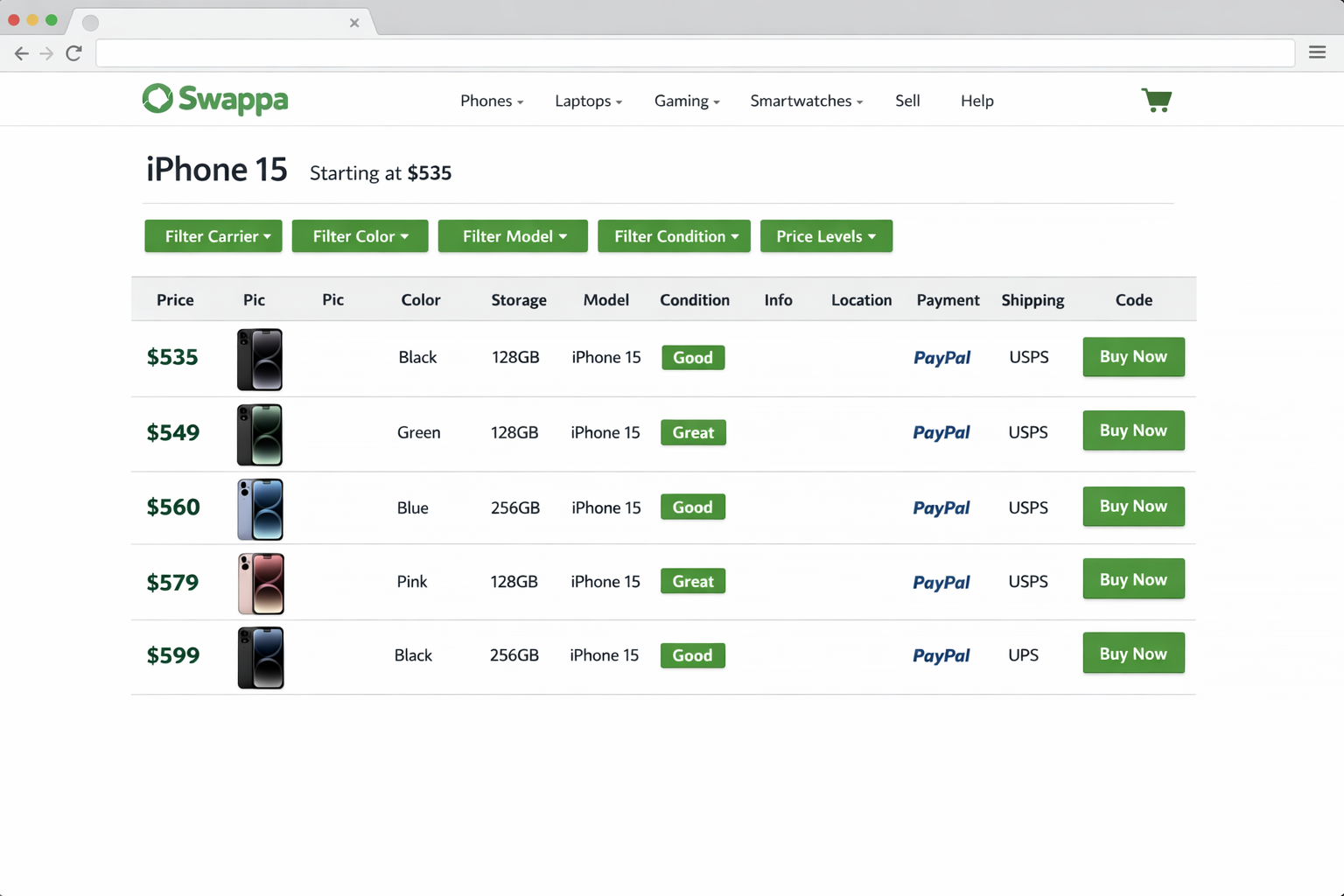This screenshot has height=896, width=1344.
Task: View photo of the $549 Green iPhone
Action: point(260,434)
